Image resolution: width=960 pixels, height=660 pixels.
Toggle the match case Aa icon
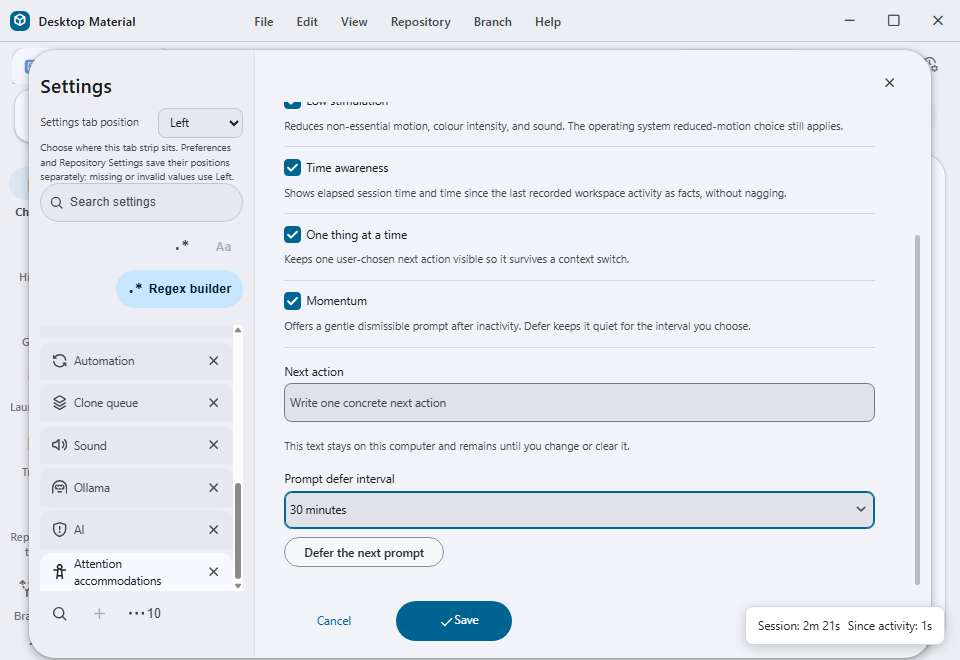click(x=223, y=247)
